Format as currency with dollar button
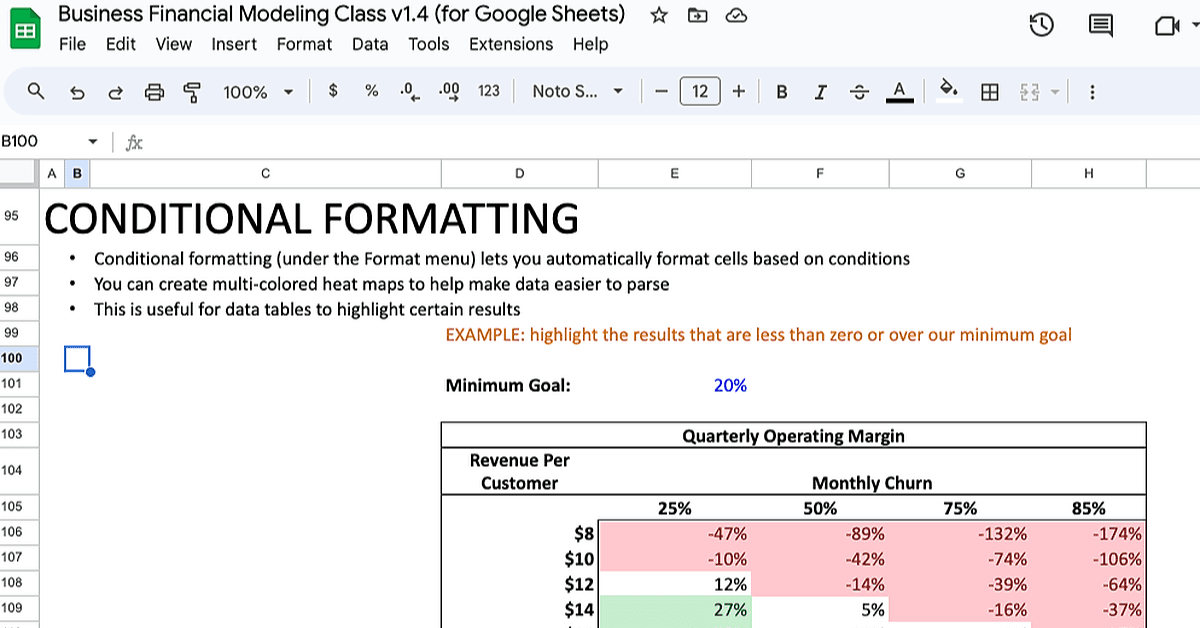This screenshot has height=628, width=1200. (333, 91)
